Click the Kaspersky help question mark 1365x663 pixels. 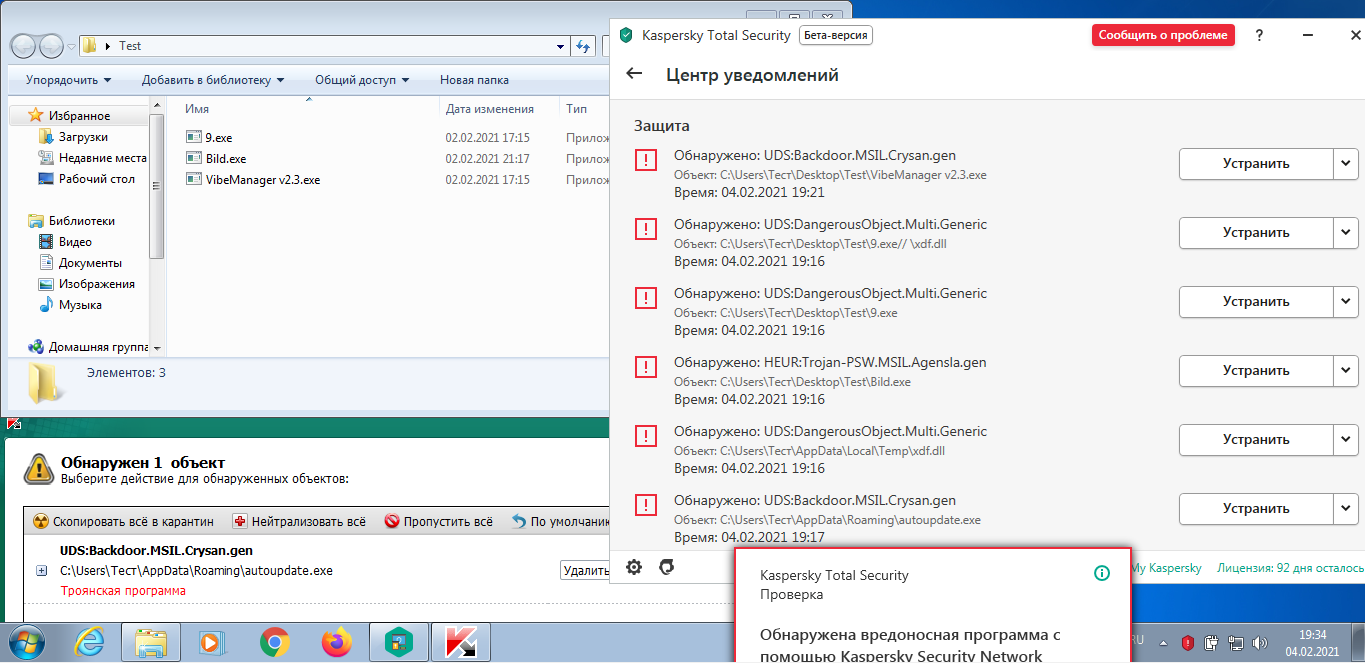tap(1259, 35)
